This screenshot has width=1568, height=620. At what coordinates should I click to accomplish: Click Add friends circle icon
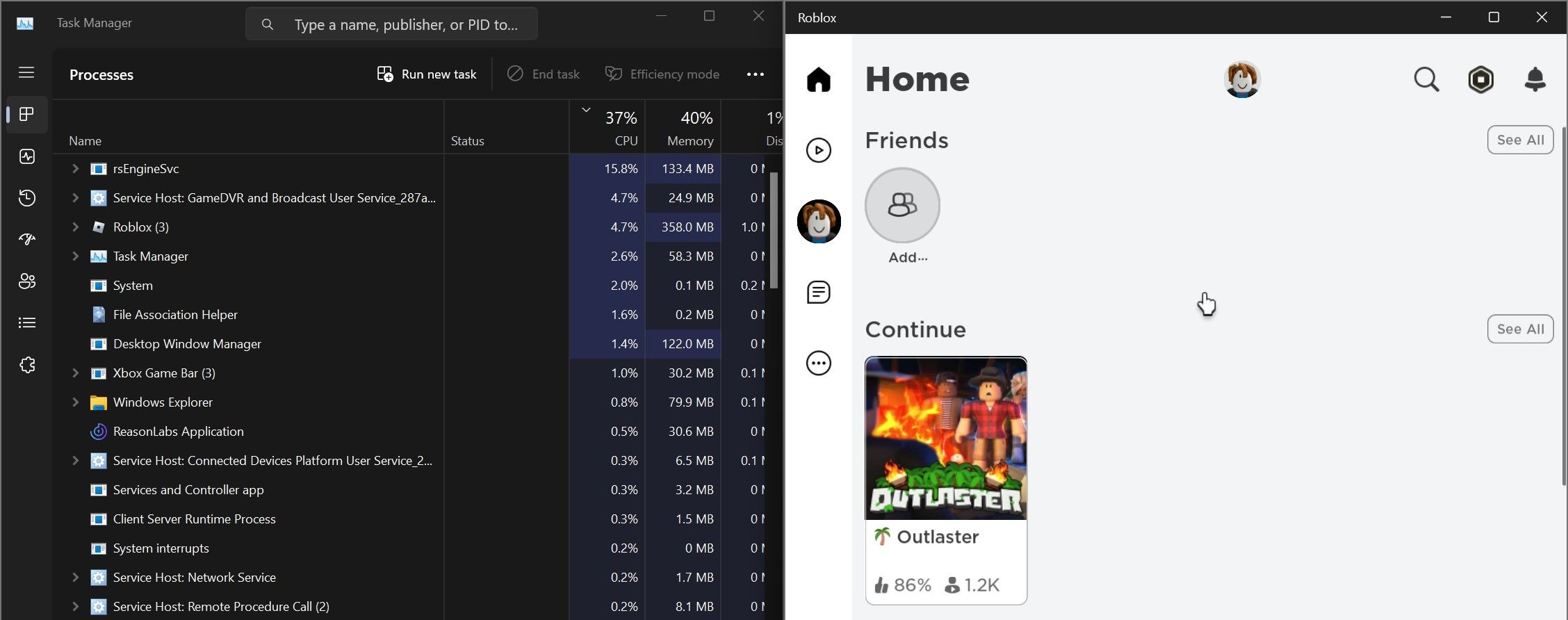pyautogui.click(x=902, y=205)
